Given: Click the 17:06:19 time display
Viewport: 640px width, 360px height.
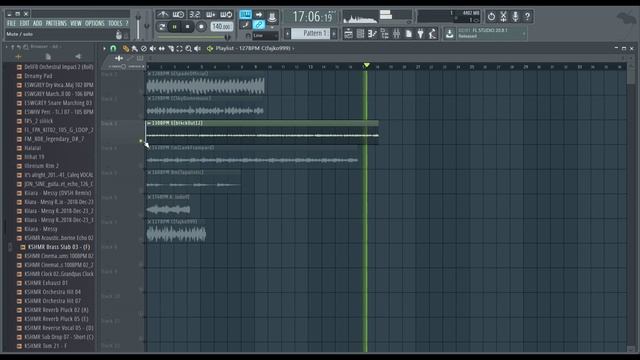Looking at the screenshot, I should click(313, 17).
